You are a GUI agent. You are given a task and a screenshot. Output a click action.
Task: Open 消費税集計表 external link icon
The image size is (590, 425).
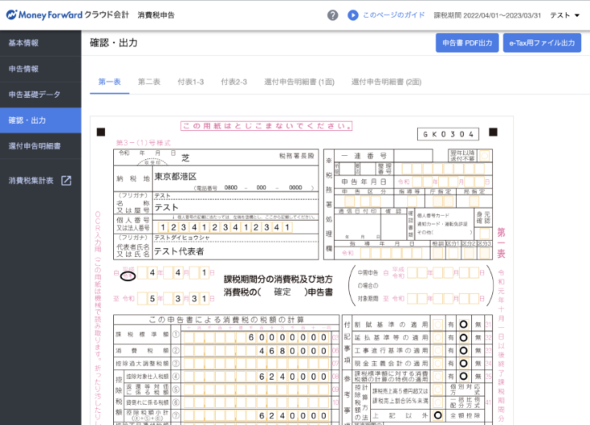tap(66, 181)
